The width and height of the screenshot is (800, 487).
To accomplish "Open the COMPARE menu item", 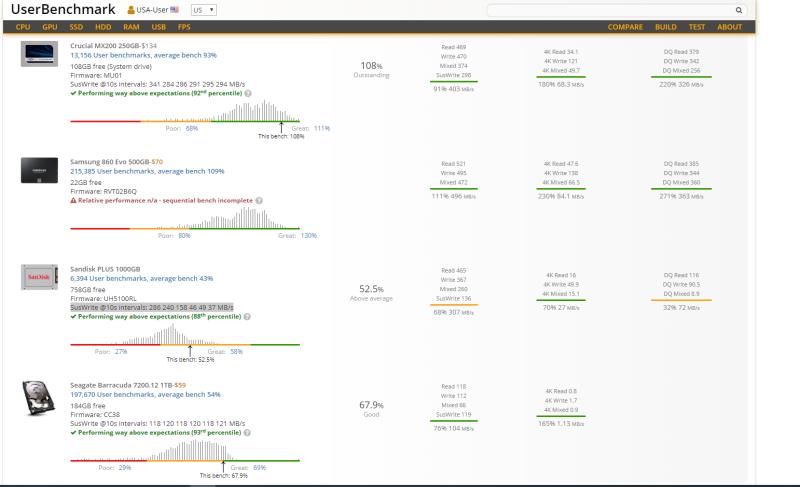I will [625, 27].
